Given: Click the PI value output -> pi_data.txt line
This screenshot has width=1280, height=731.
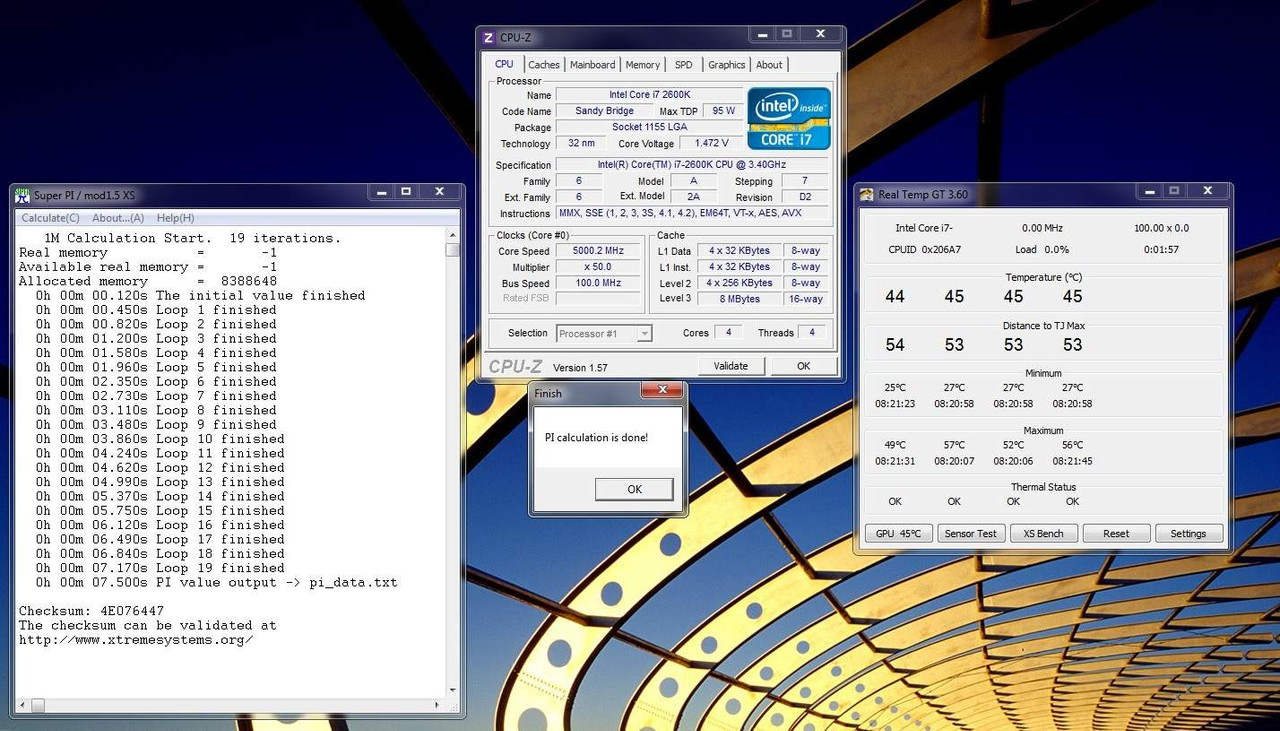Looking at the screenshot, I should (217, 582).
